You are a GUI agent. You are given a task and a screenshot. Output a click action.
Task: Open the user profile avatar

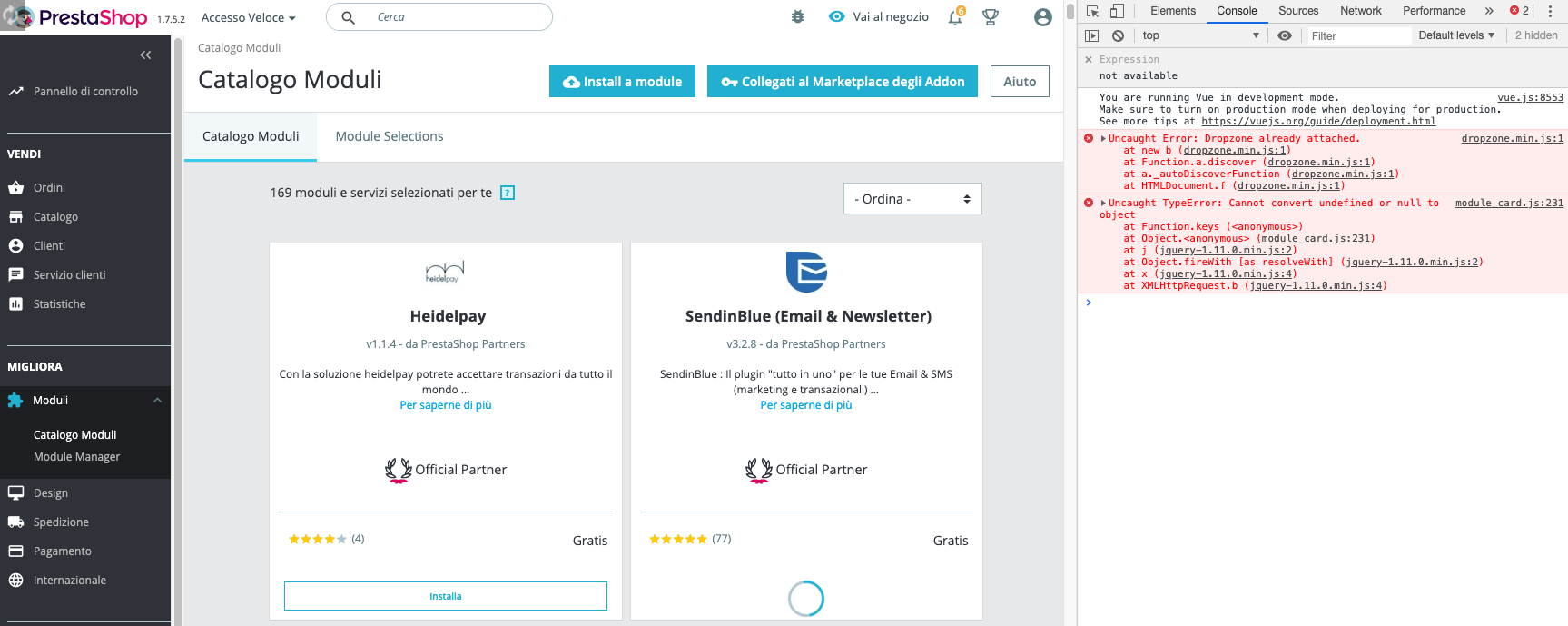pos(1043,16)
